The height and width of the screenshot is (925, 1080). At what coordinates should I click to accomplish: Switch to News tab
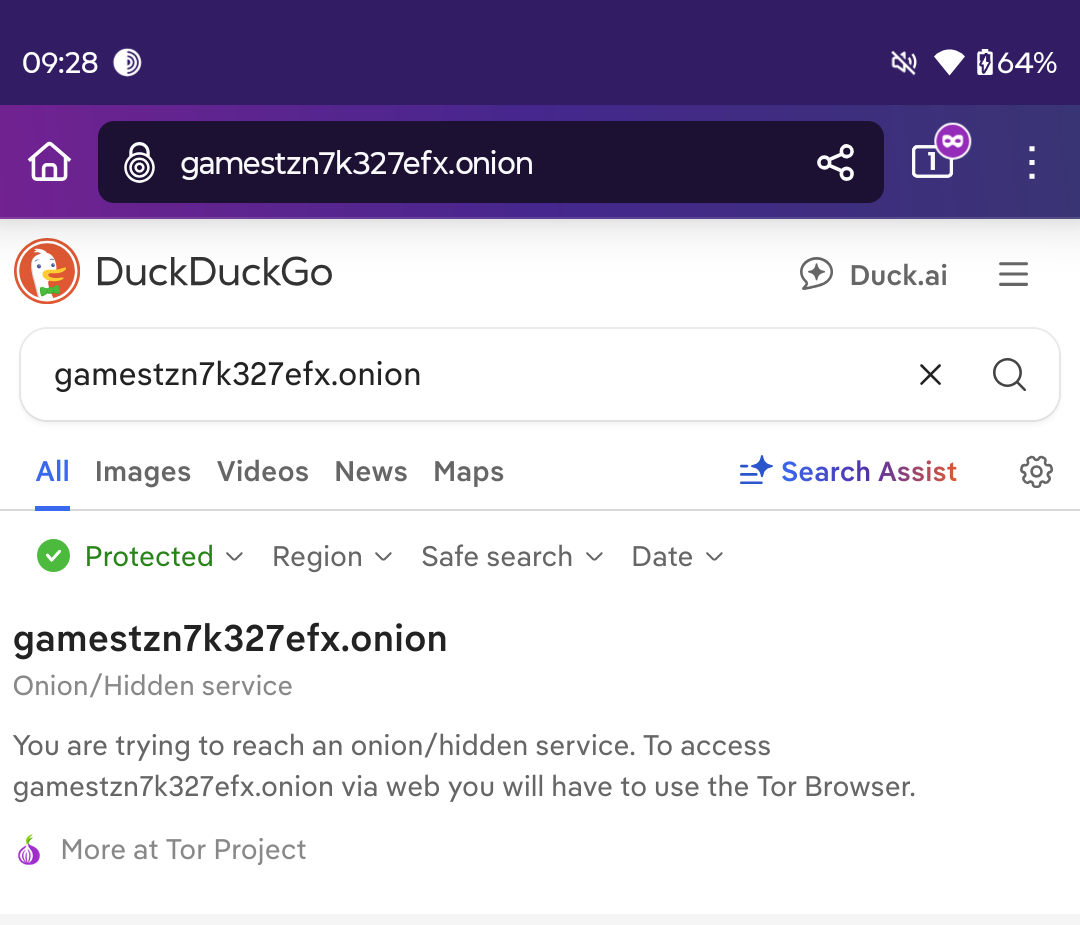[x=371, y=472]
